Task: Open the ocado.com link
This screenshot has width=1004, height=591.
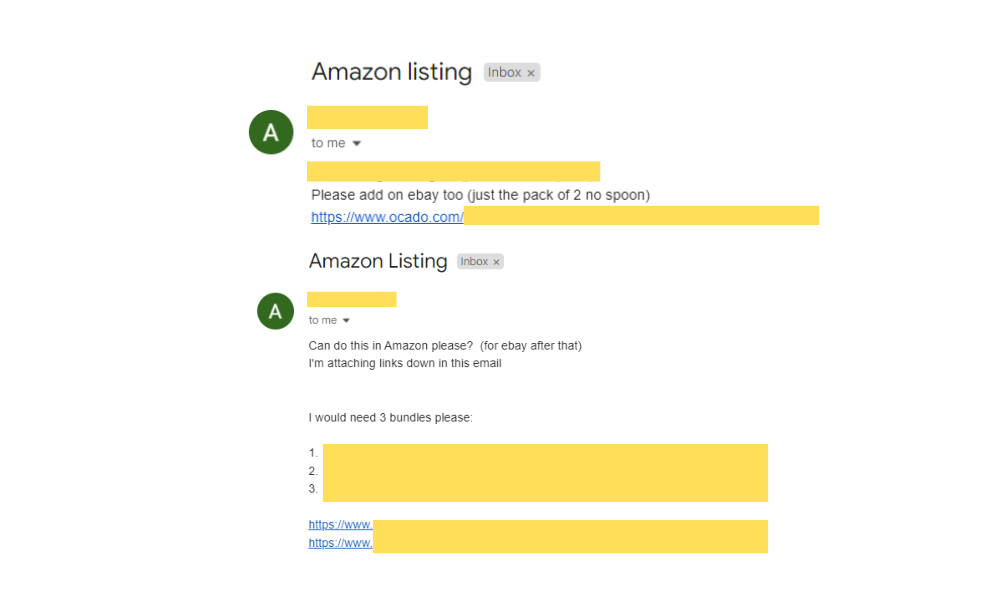Action: (x=387, y=217)
